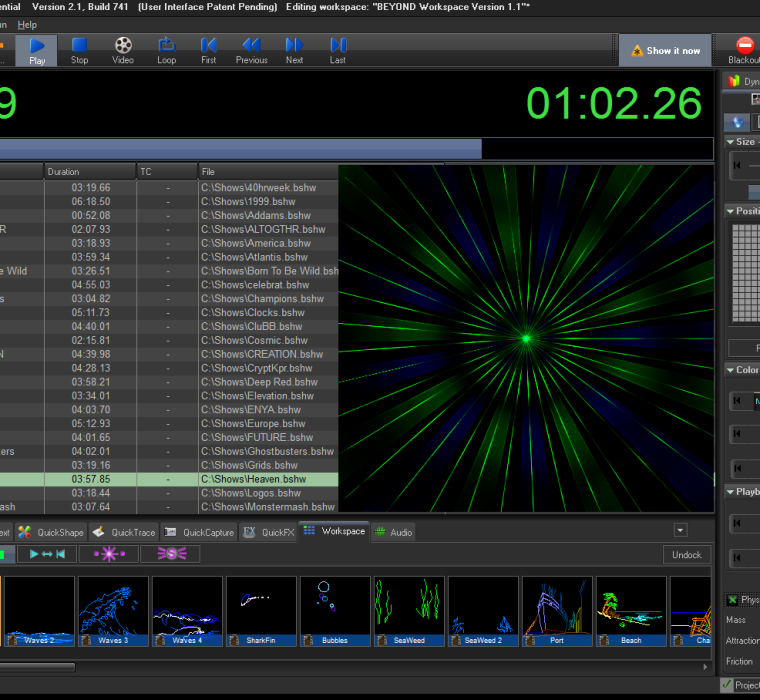
Task: Select the Workspace tab
Action: (x=334, y=531)
